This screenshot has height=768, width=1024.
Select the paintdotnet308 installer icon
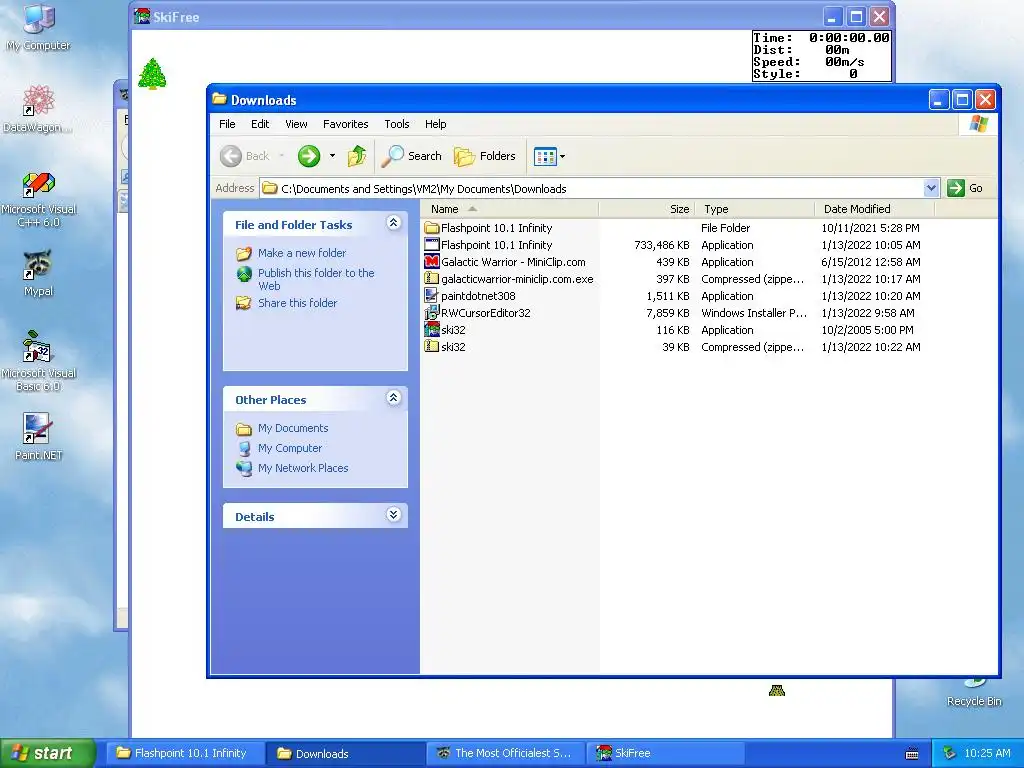click(432, 296)
